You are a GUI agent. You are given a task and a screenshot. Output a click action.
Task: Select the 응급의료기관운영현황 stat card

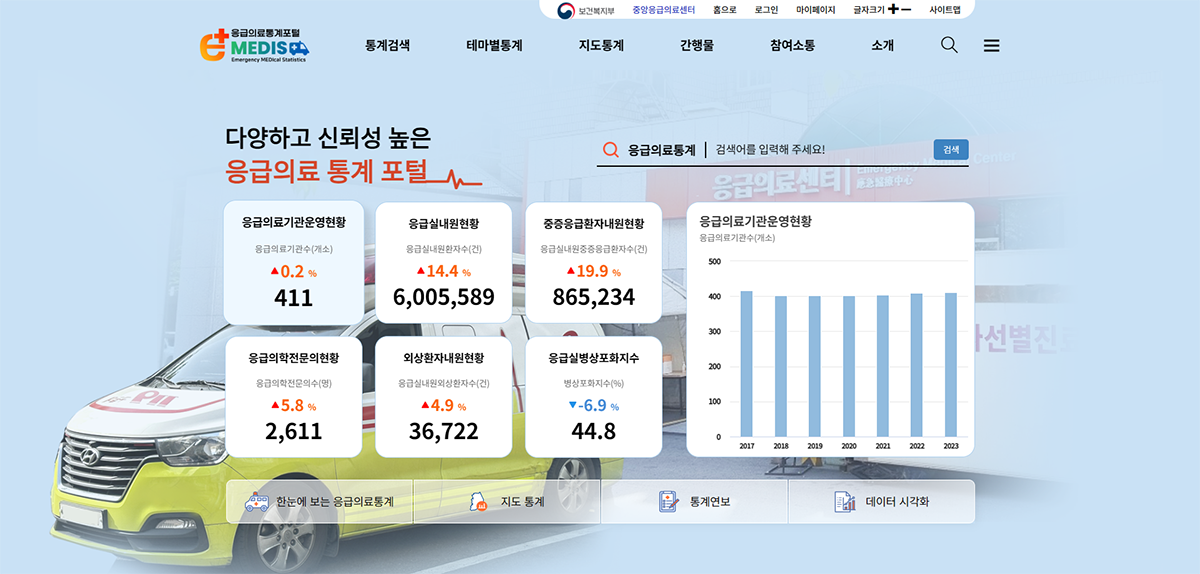point(293,263)
